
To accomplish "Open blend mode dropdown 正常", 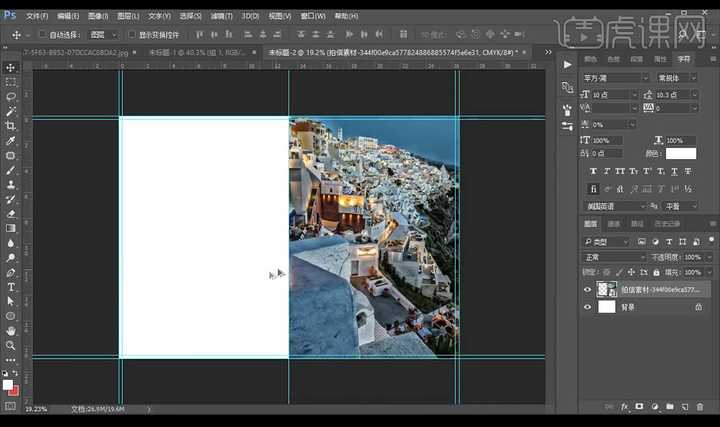I will coord(614,257).
